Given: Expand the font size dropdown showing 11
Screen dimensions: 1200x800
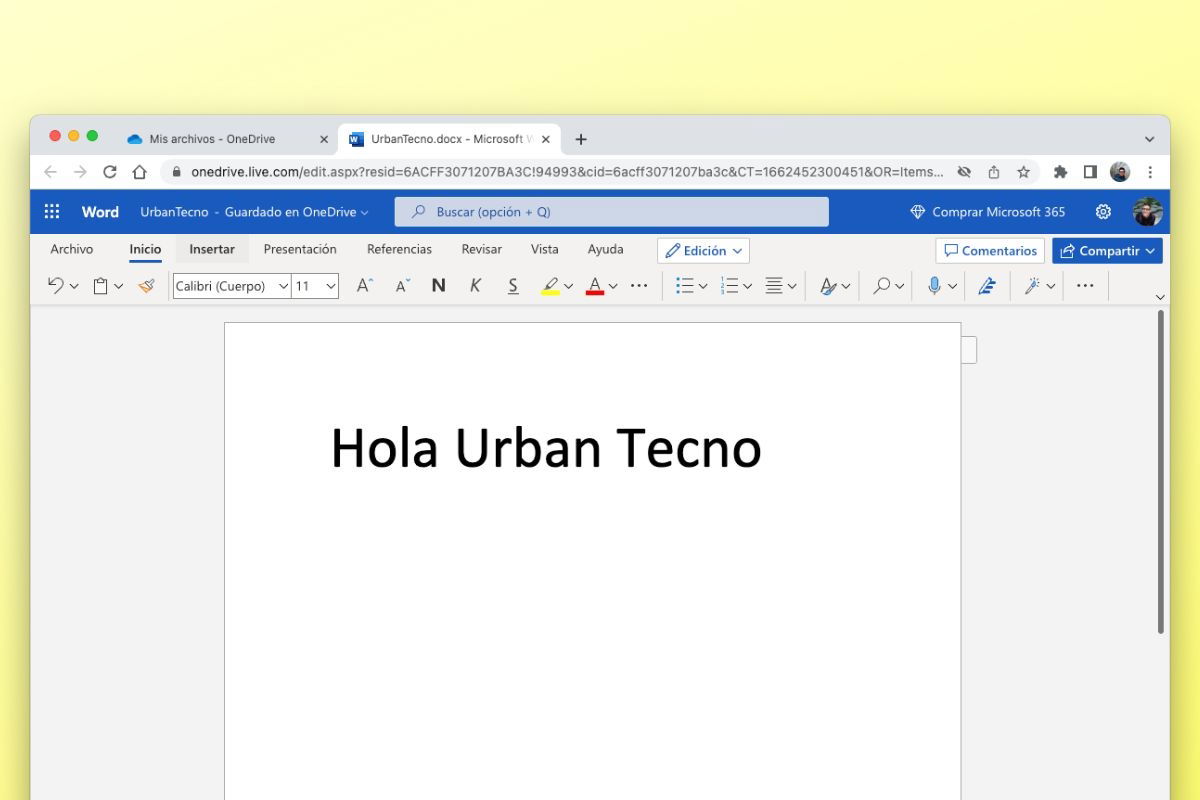Looking at the screenshot, I should click(313, 285).
